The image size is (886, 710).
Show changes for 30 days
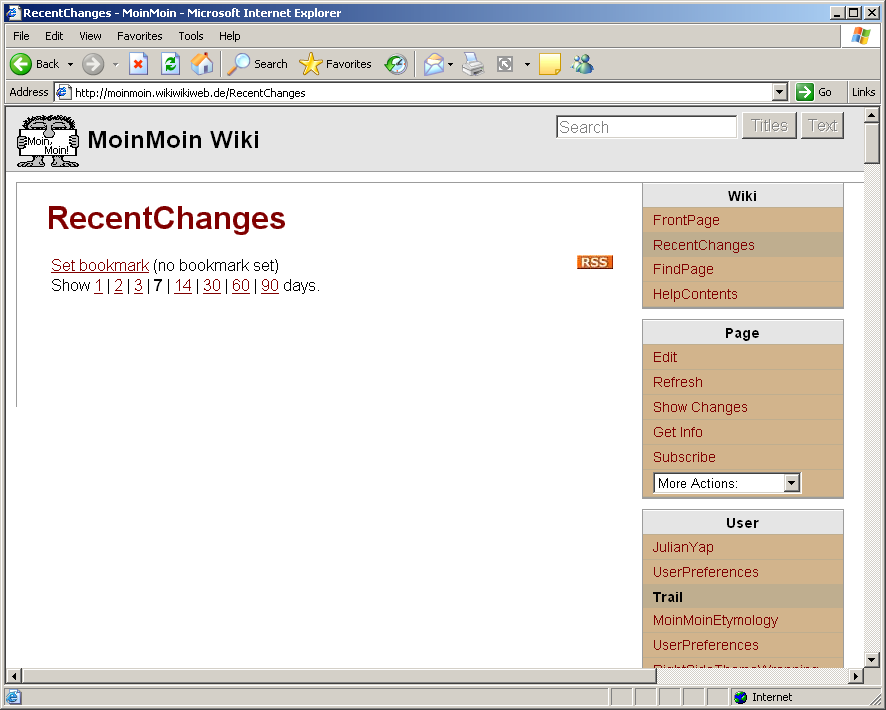pos(211,285)
